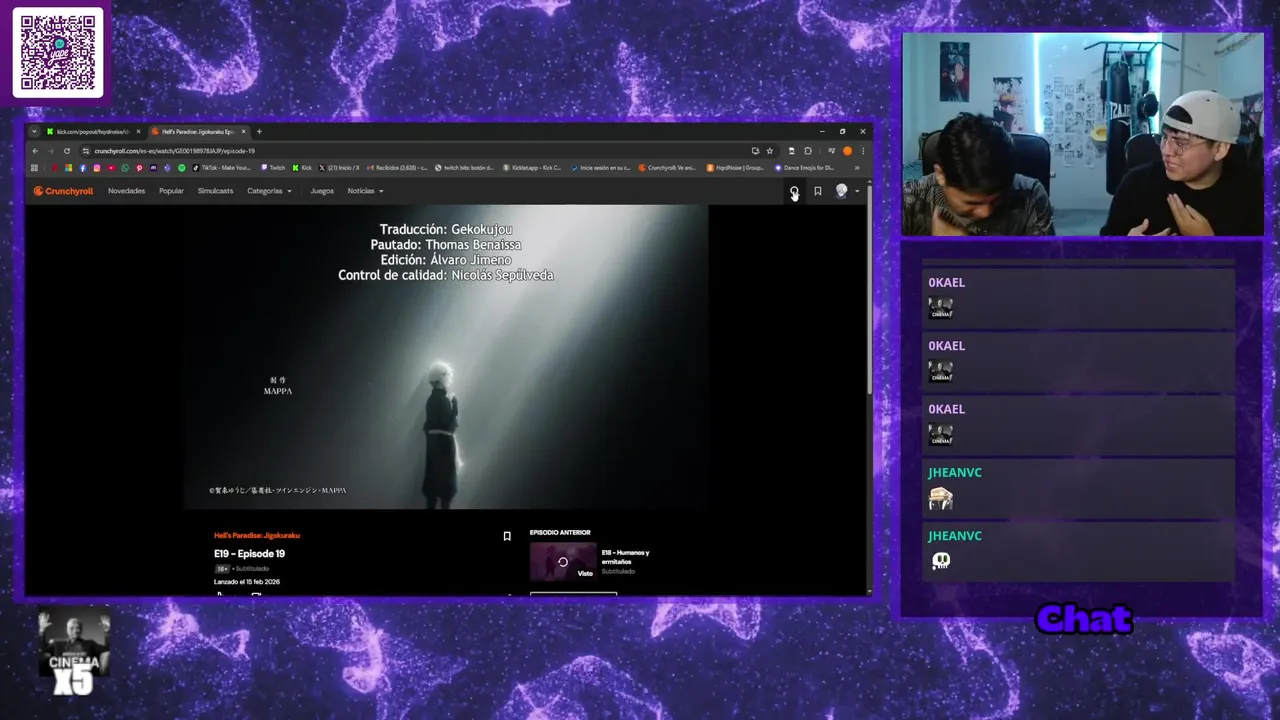This screenshot has width=1280, height=720.
Task: Open the previous episode E18 thumbnail
Action: pyautogui.click(x=563, y=562)
